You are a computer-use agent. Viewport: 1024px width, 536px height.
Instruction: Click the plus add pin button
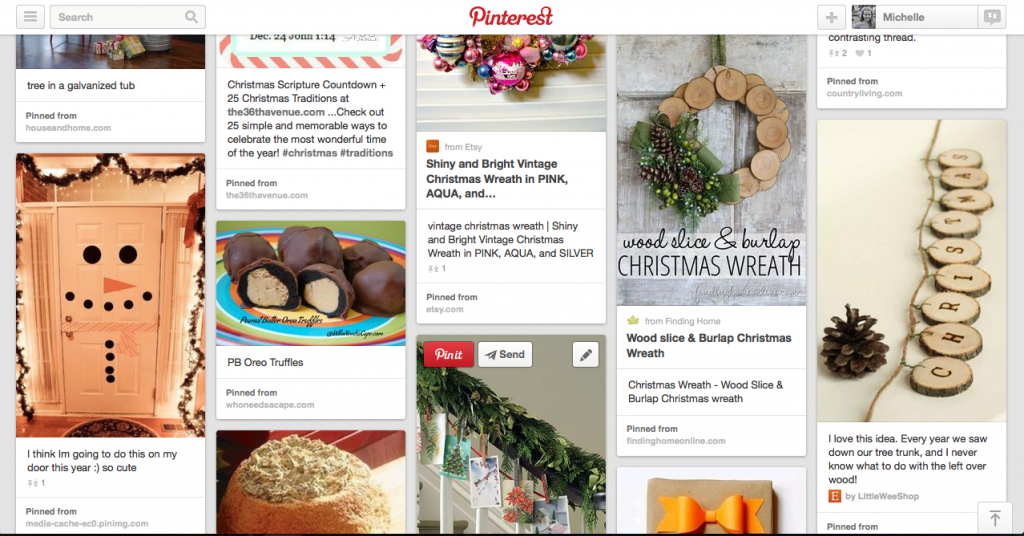point(831,17)
